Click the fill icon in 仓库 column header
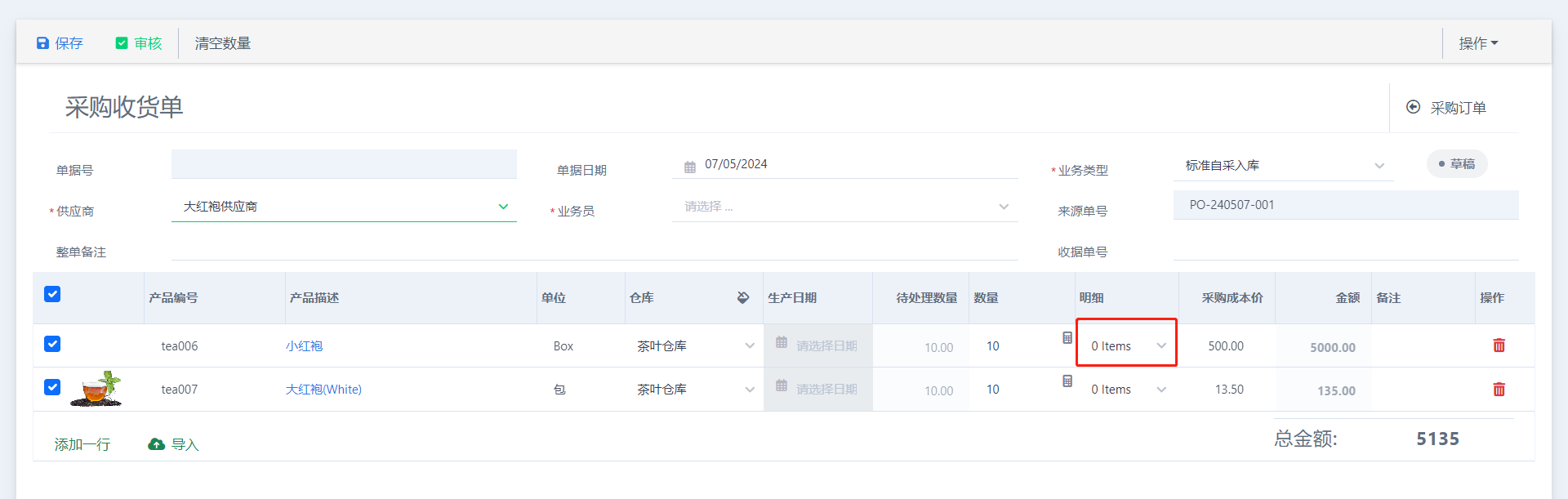The height and width of the screenshot is (499, 1568). coord(743,298)
